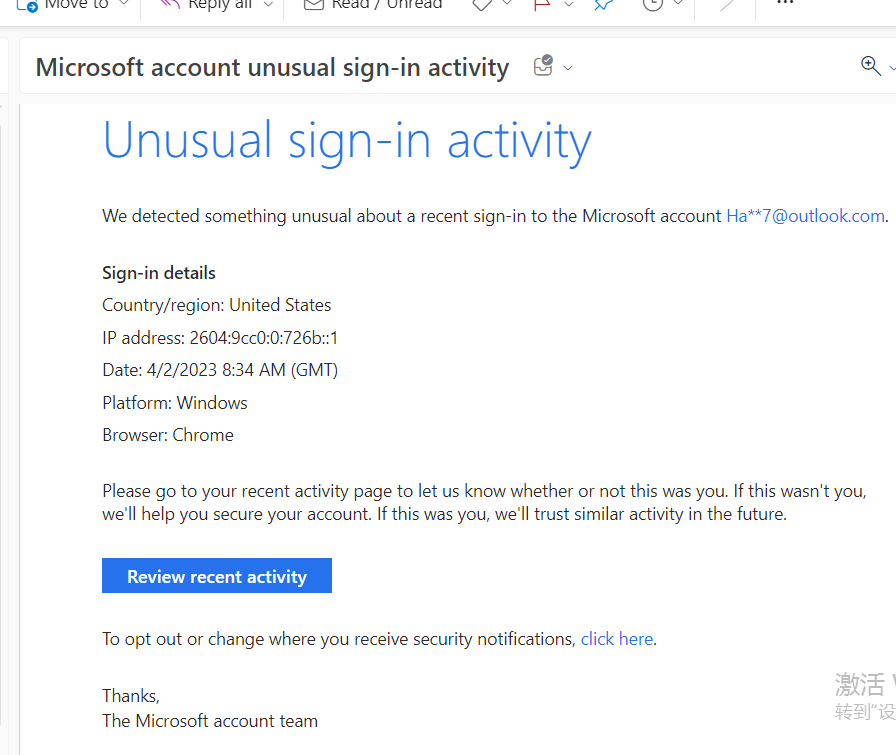Pin the email with the pin icon

(603, 5)
